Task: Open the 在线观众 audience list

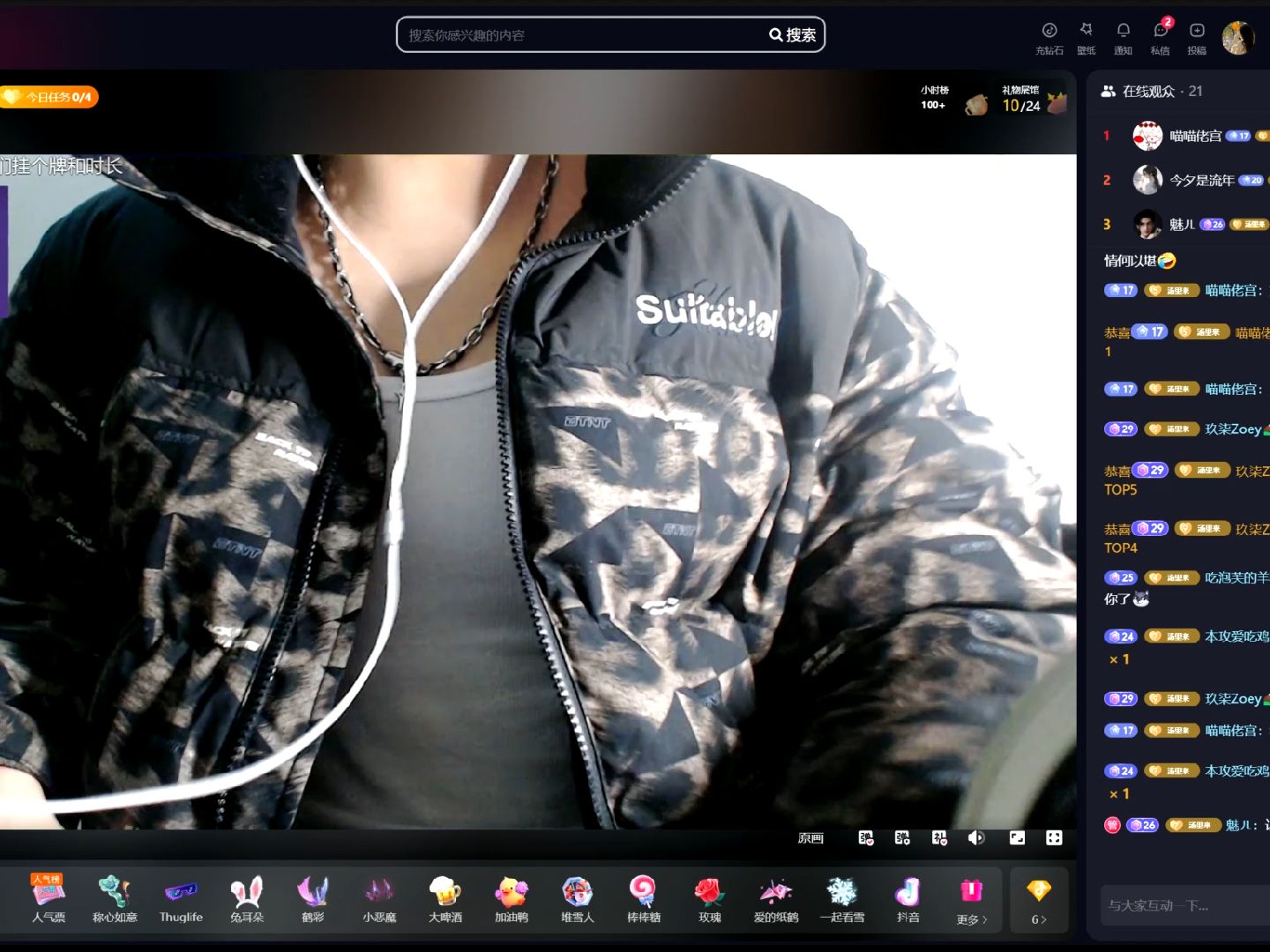Action: 1152,91
